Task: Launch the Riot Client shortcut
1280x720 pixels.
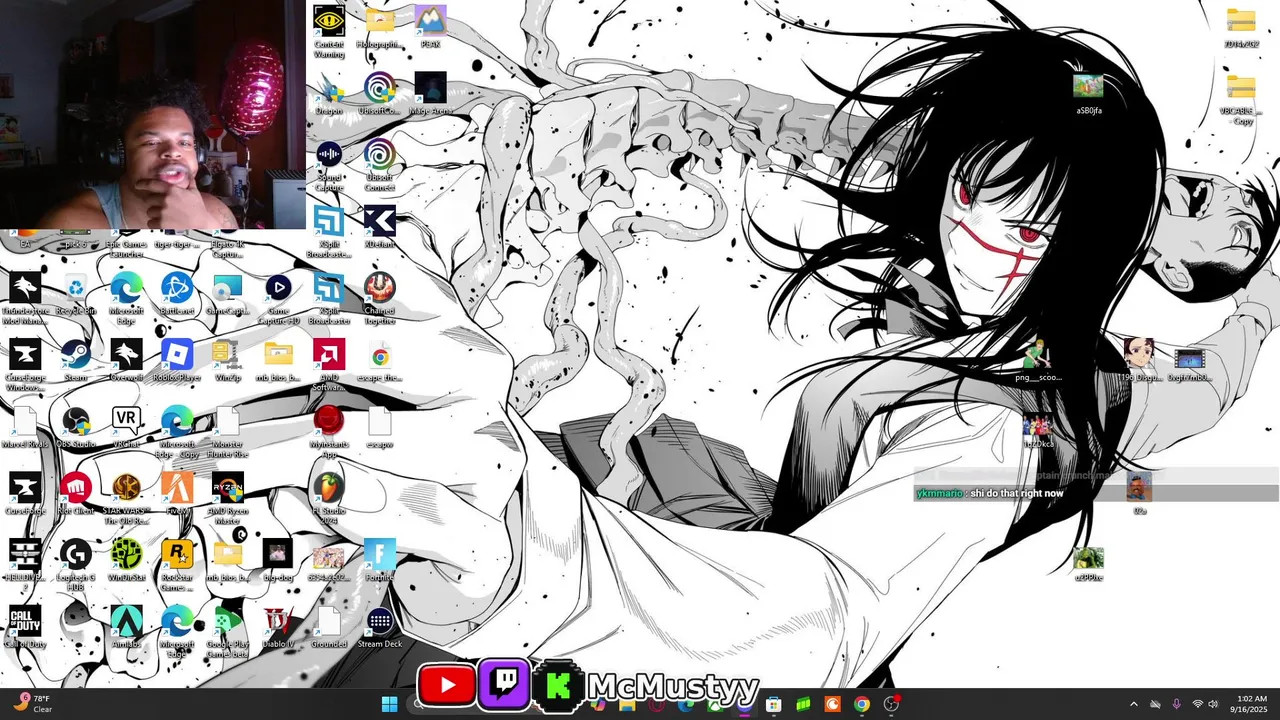Action: (x=76, y=493)
